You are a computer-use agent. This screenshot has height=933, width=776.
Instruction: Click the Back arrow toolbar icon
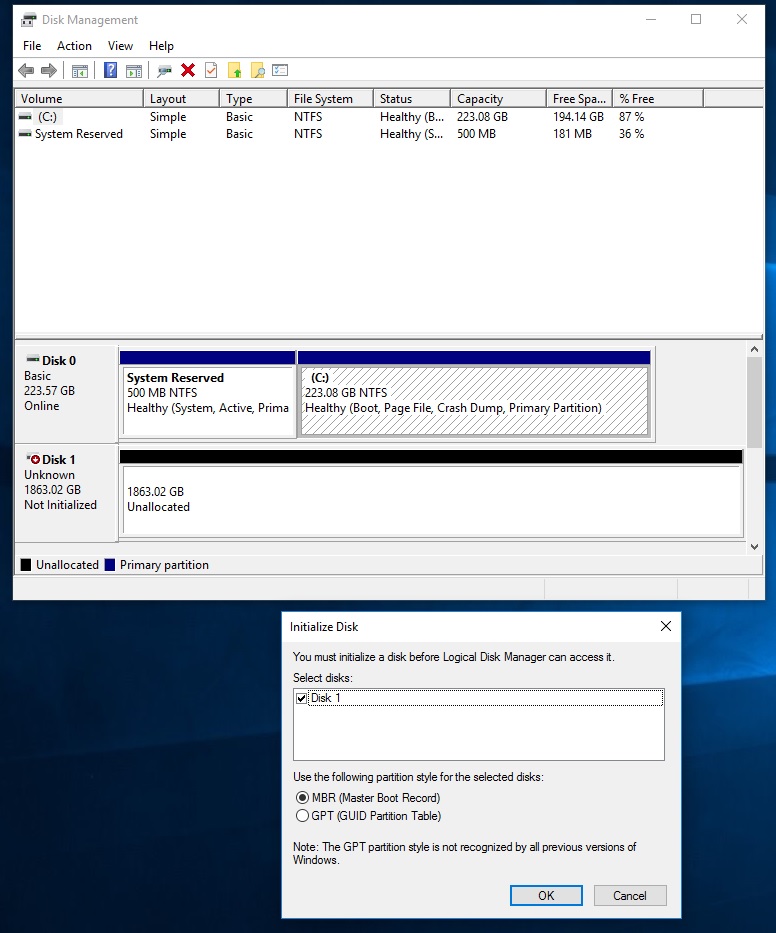coord(26,70)
